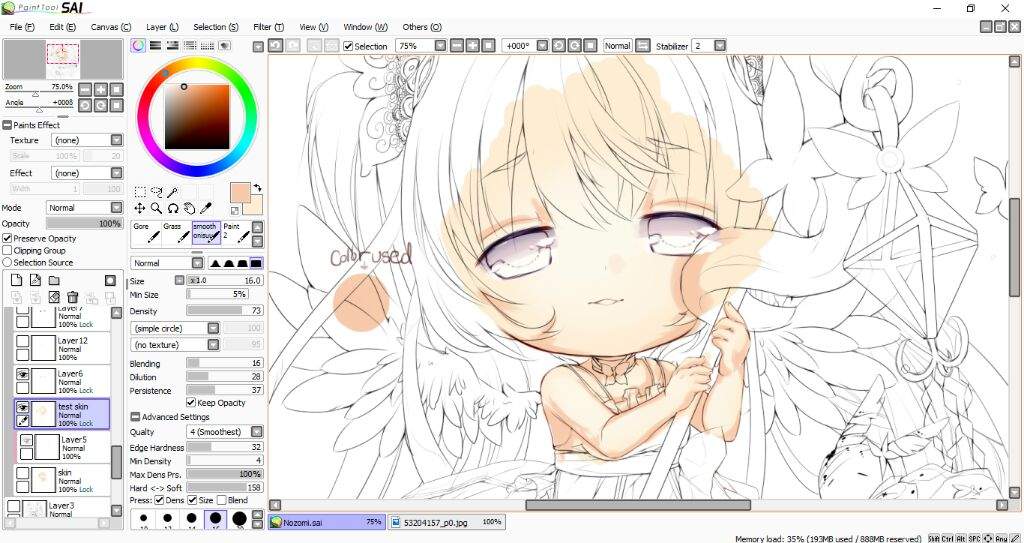Open the brush blend mode Normal dropdown
This screenshot has width=1024, height=543.
tap(197, 263)
